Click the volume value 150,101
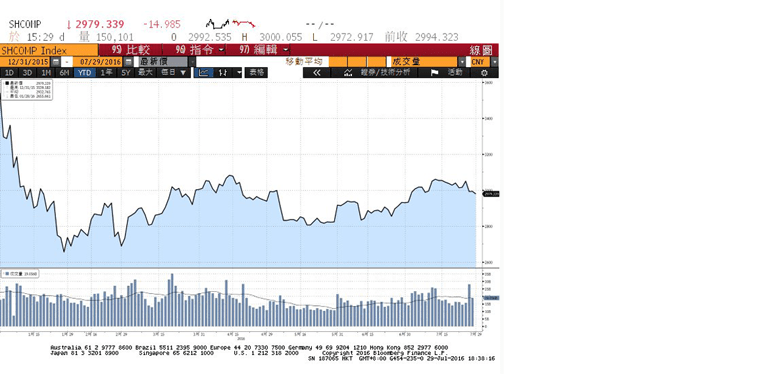The width and height of the screenshot is (760, 374). pyautogui.click(x=115, y=37)
